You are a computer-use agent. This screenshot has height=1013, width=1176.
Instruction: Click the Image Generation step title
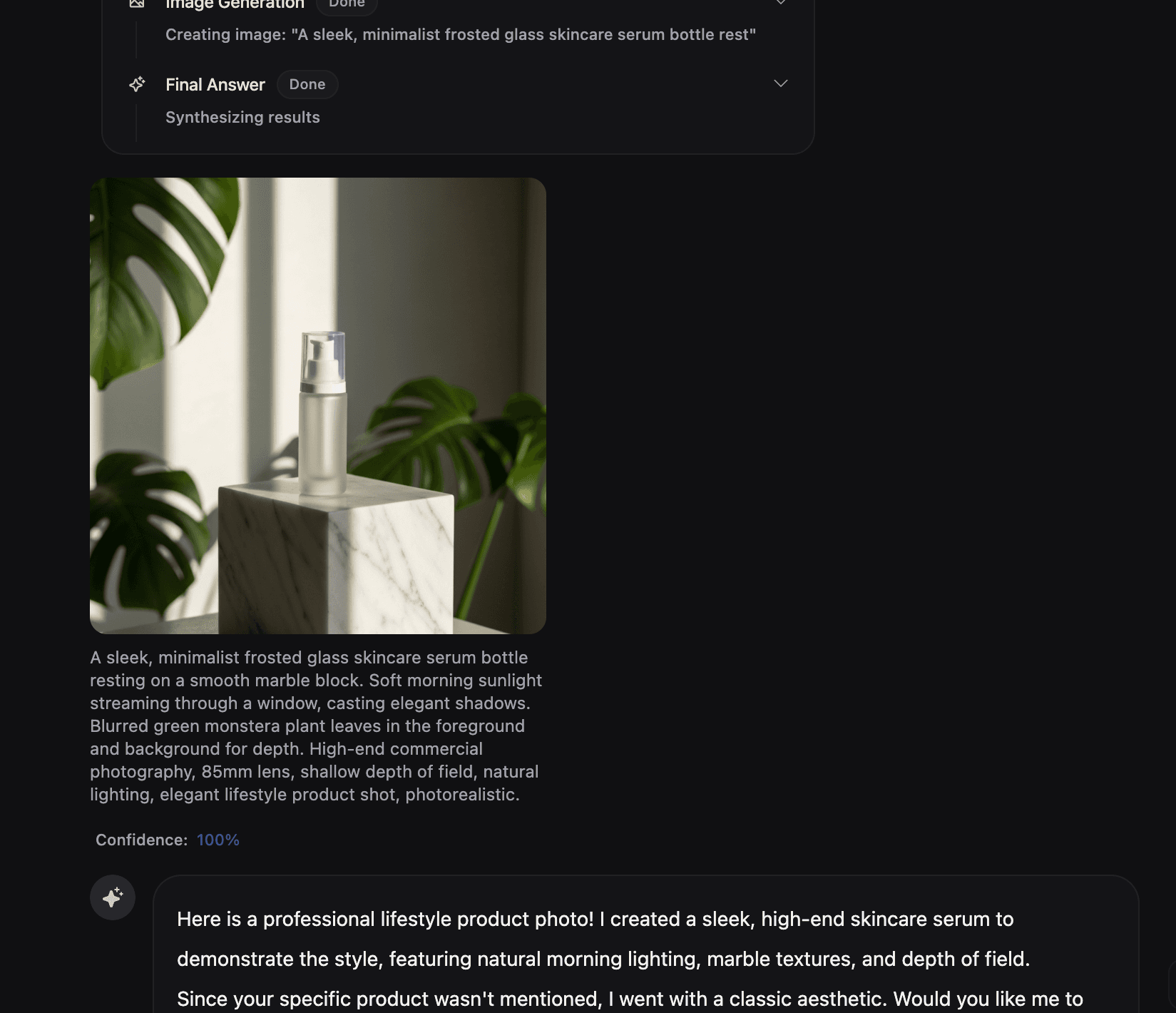click(235, 4)
